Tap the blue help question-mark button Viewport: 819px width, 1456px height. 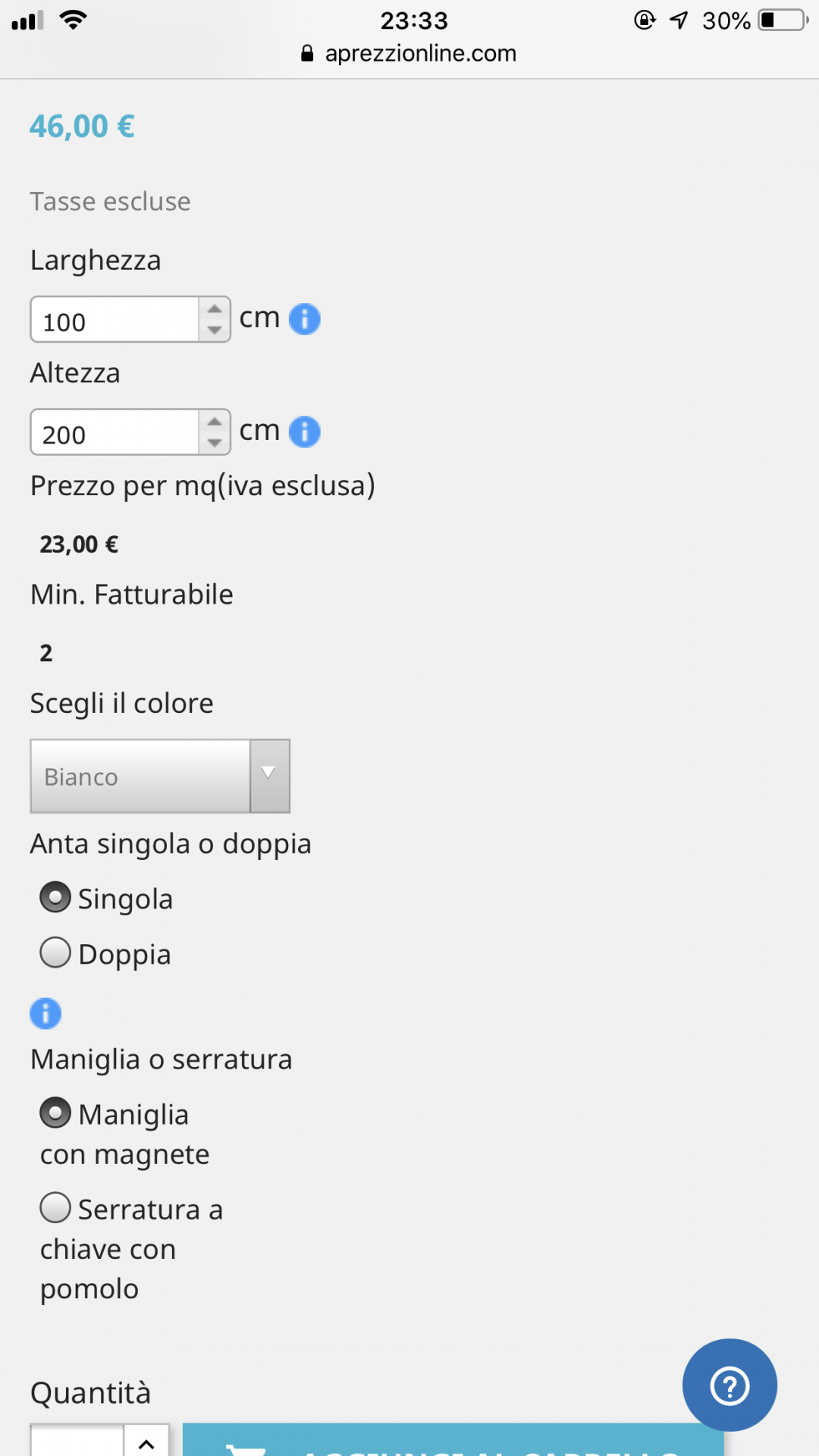[730, 1385]
